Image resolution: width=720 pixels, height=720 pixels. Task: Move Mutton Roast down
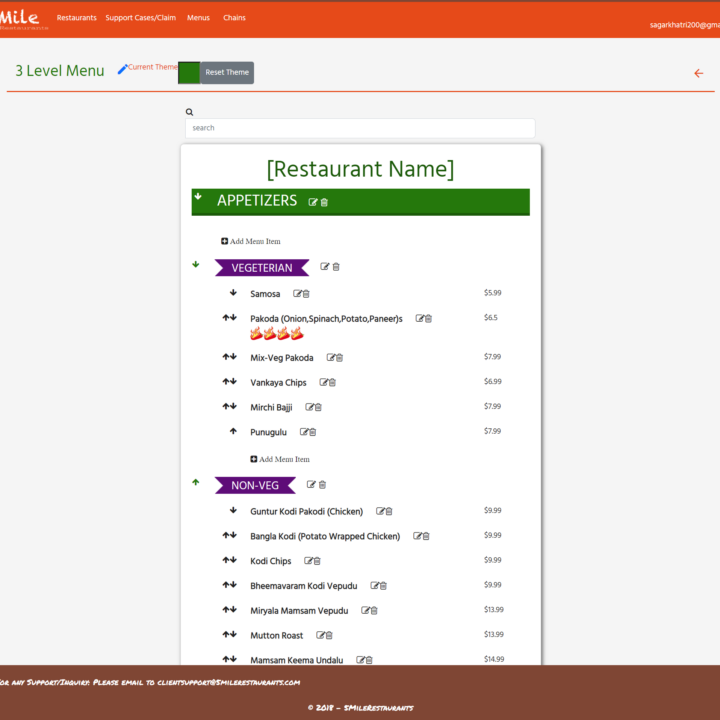tap(234, 634)
